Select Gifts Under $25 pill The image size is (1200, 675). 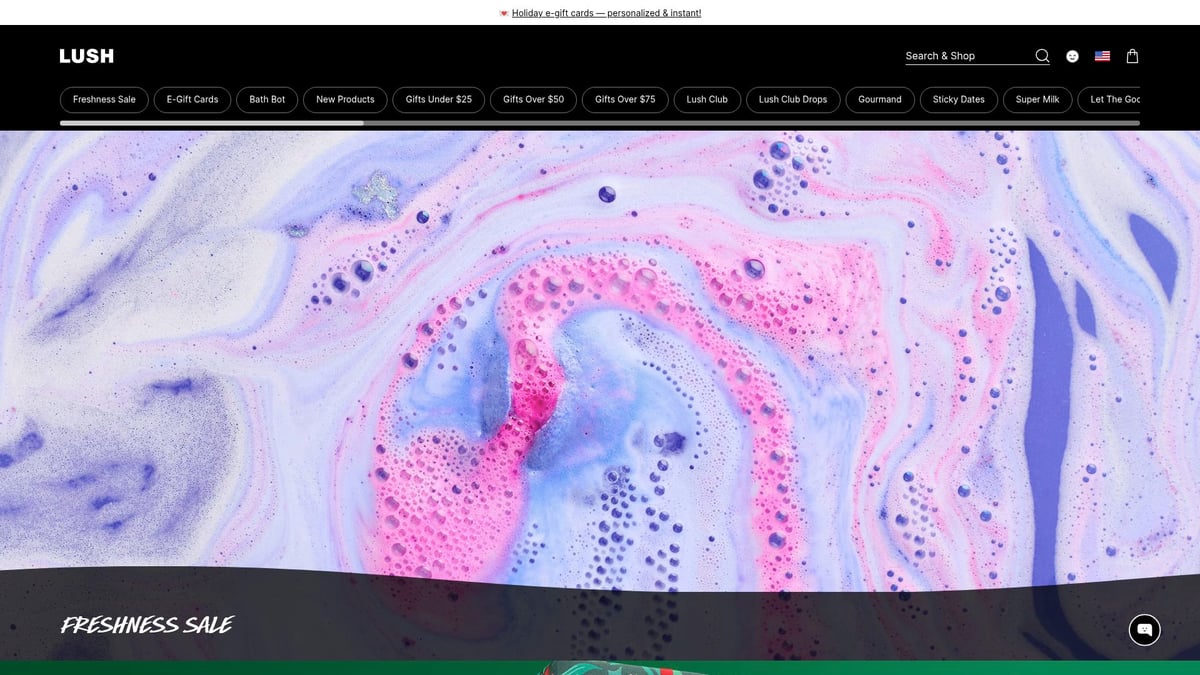438,100
